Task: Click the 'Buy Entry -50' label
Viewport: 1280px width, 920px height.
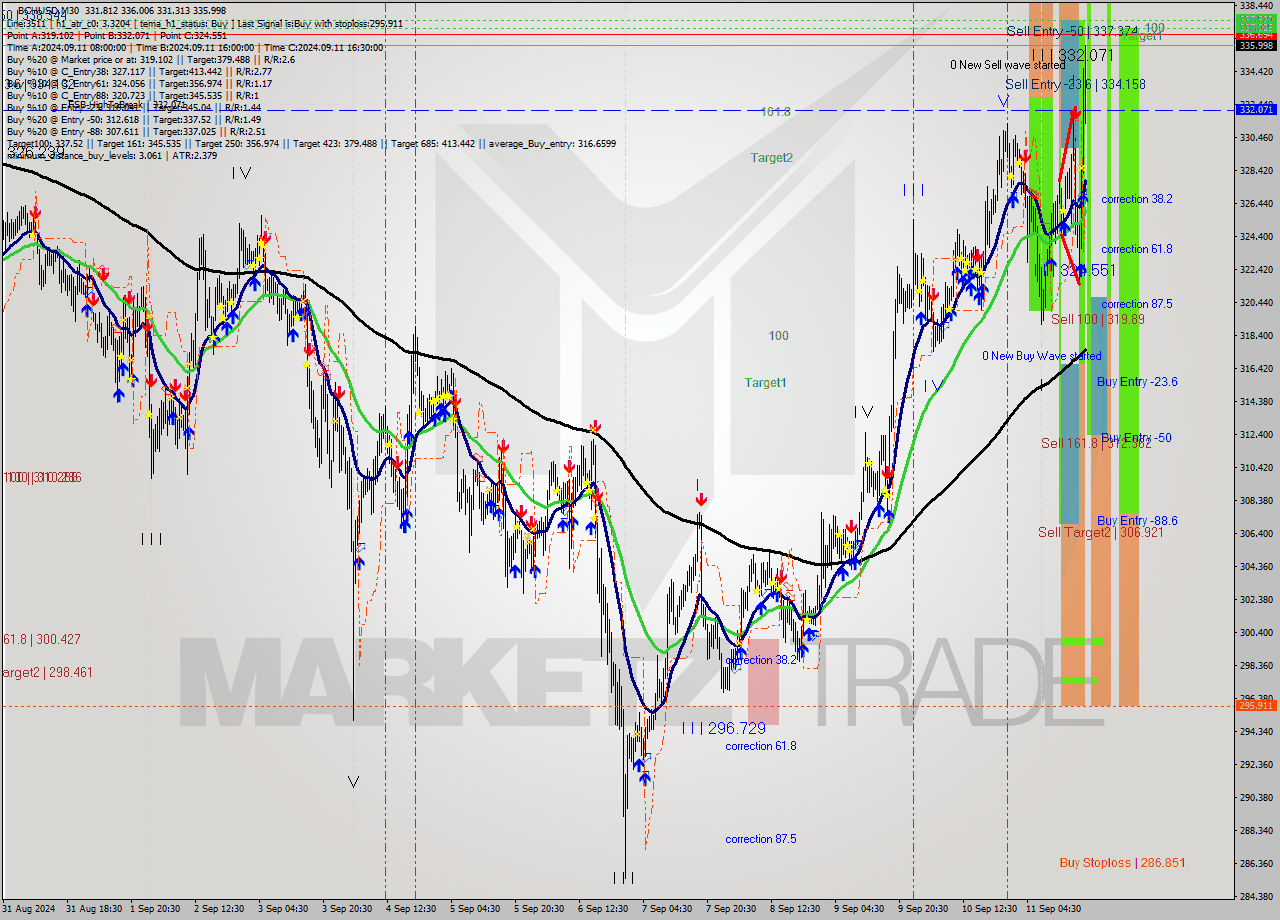Action: [x=1136, y=438]
